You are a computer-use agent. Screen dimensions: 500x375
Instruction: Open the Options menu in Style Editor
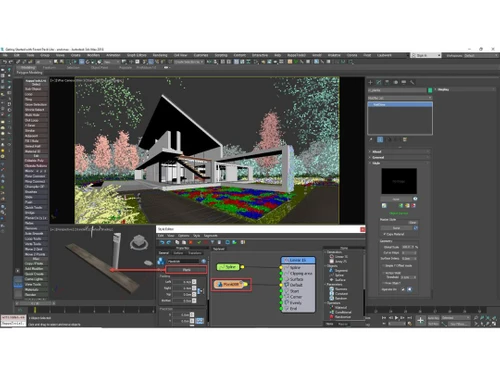[184, 236]
